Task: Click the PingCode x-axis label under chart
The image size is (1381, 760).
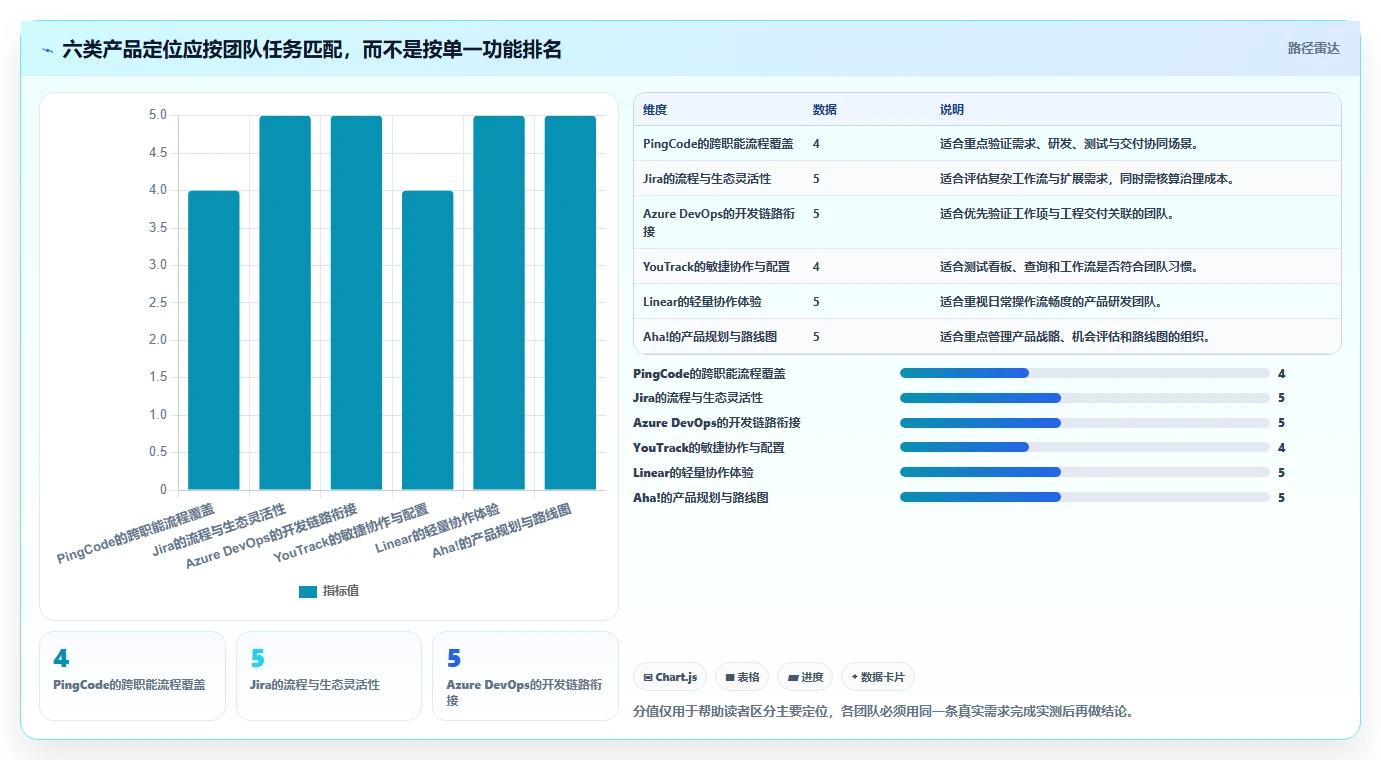Action: [x=136, y=534]
